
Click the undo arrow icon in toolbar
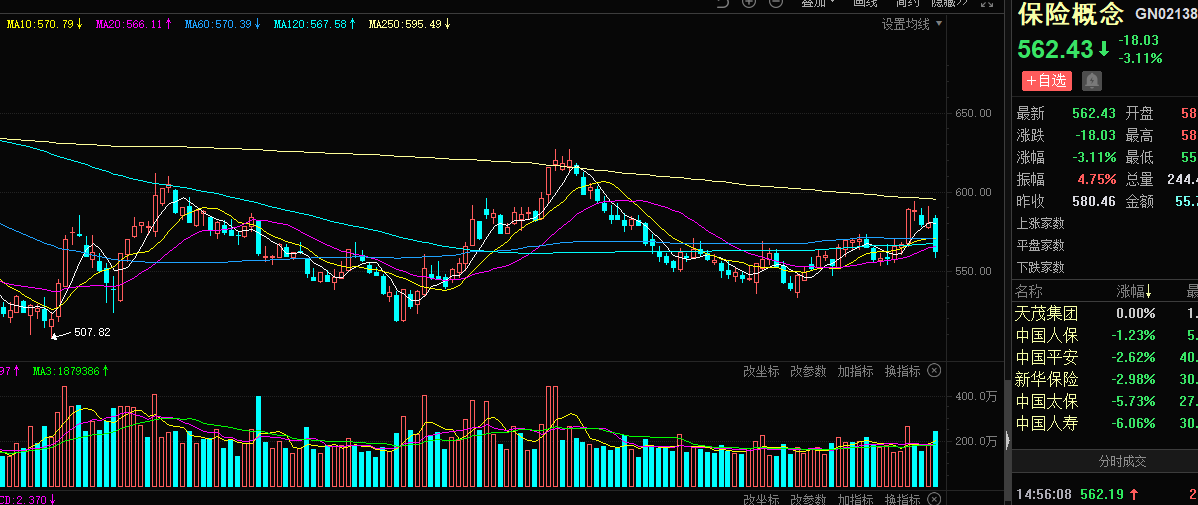coord(723,3)
